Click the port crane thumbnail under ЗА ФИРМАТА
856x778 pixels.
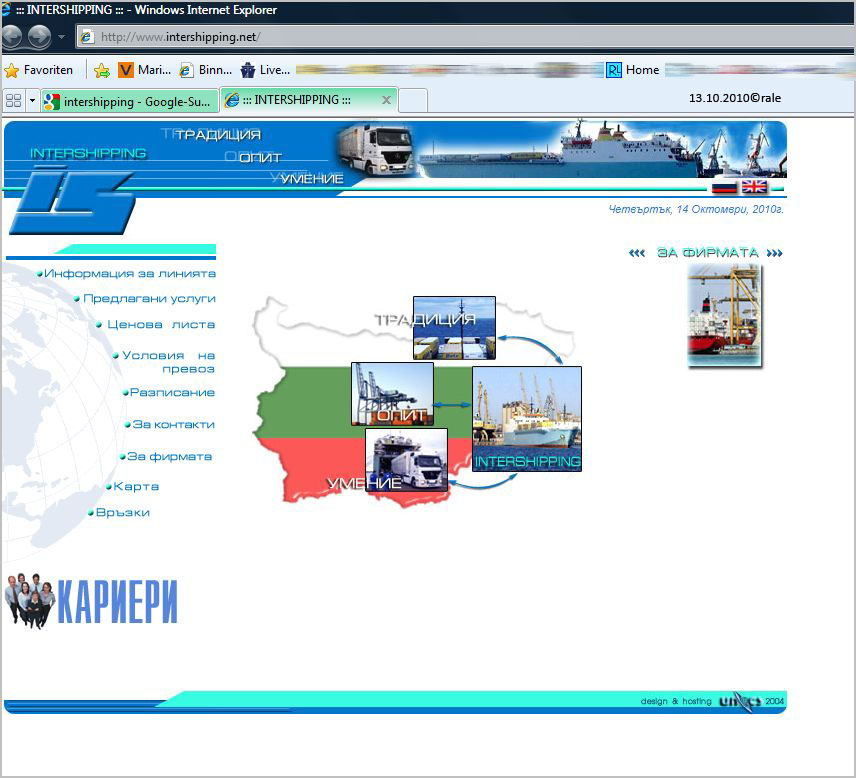click(724, 315)
